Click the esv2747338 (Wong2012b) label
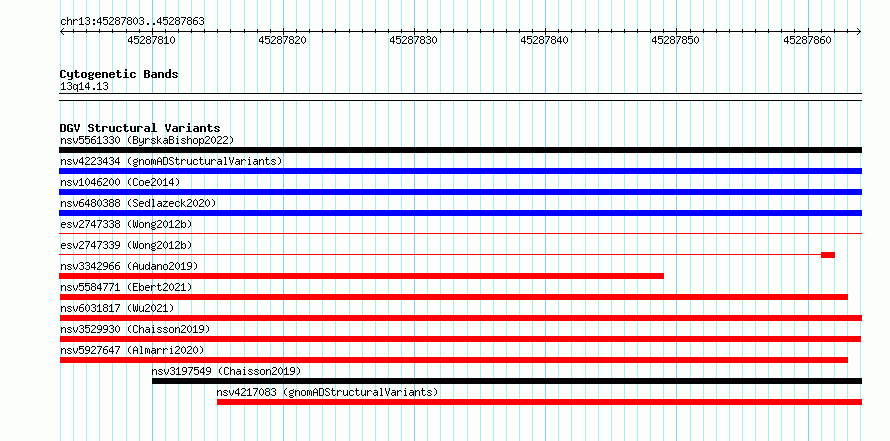 126,224
